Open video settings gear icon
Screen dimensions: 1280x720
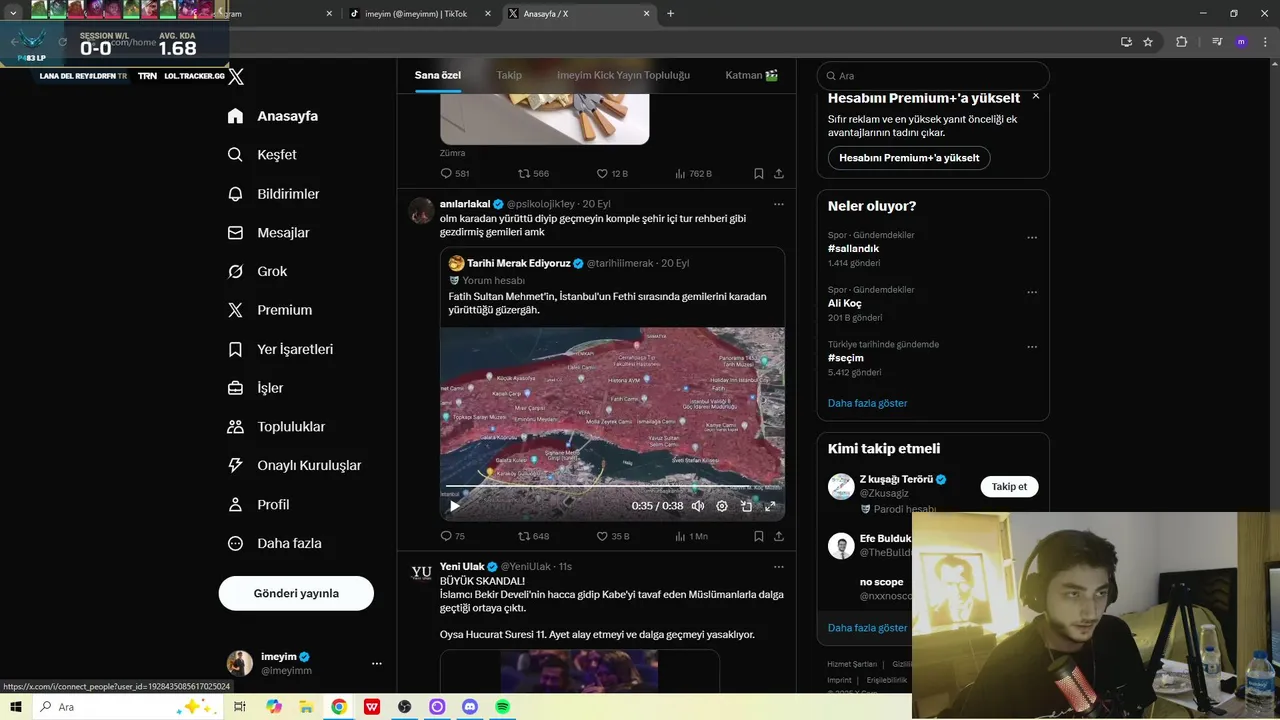click(x=722, y=506)
